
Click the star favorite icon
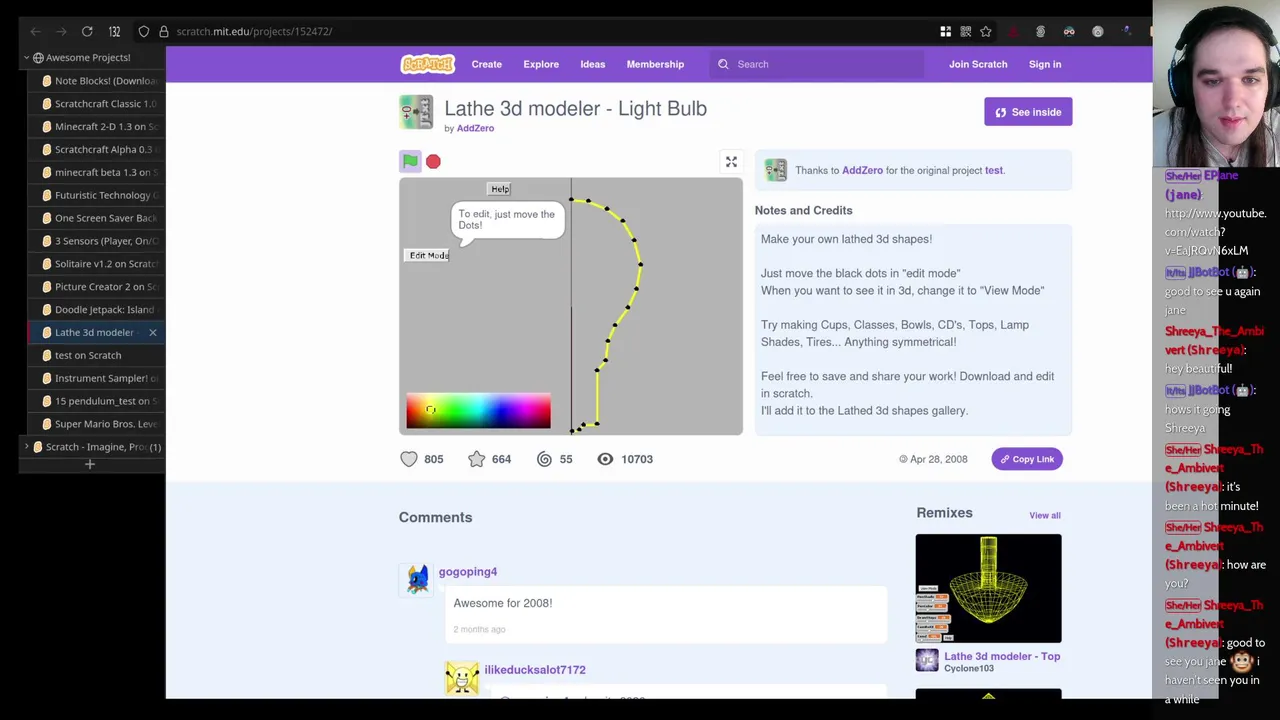pyautogui.click(x=476, y=459)
